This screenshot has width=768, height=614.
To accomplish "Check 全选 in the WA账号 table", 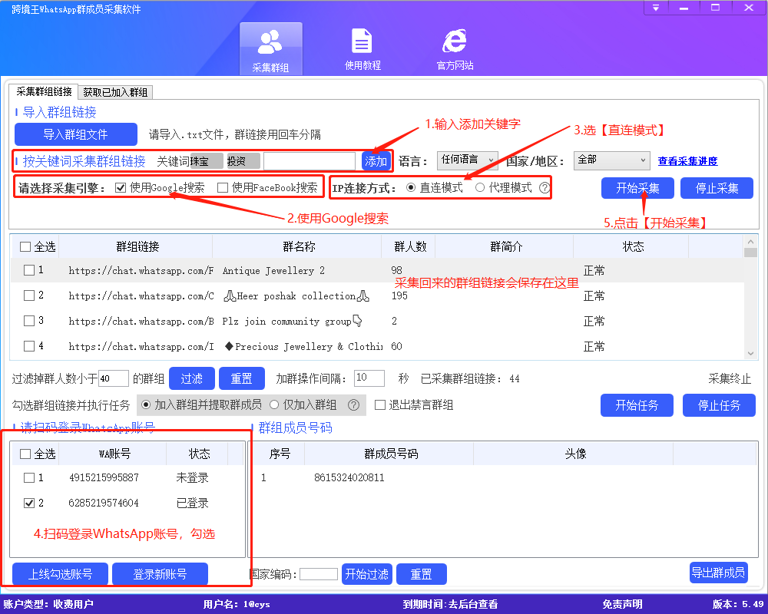I will point(25,454).
